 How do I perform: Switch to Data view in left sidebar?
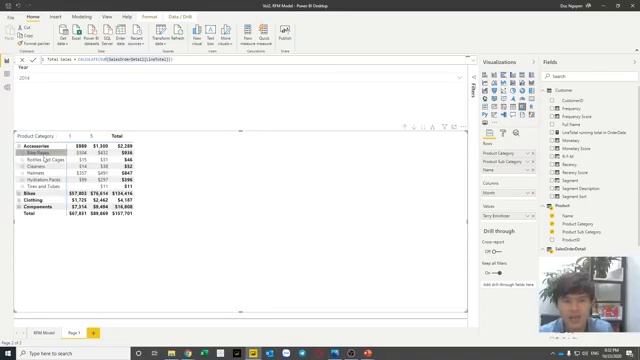7,74
